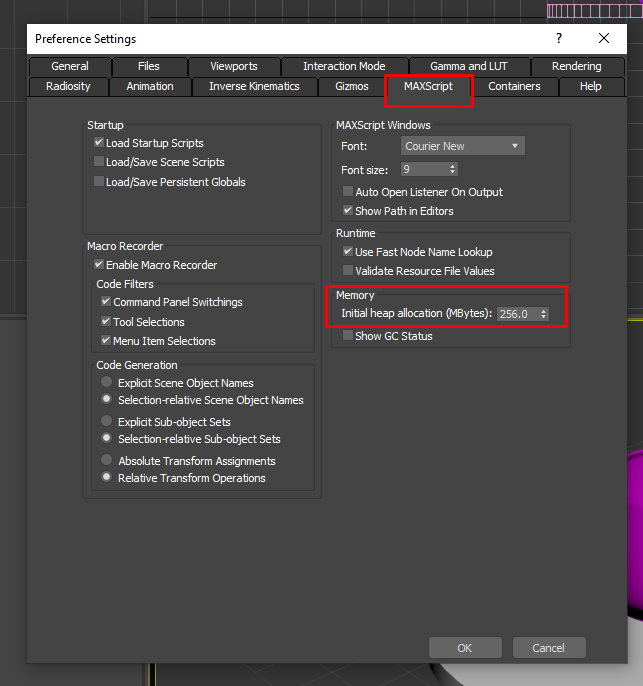Toggle Menu Item Selections filter

(106, 340)
